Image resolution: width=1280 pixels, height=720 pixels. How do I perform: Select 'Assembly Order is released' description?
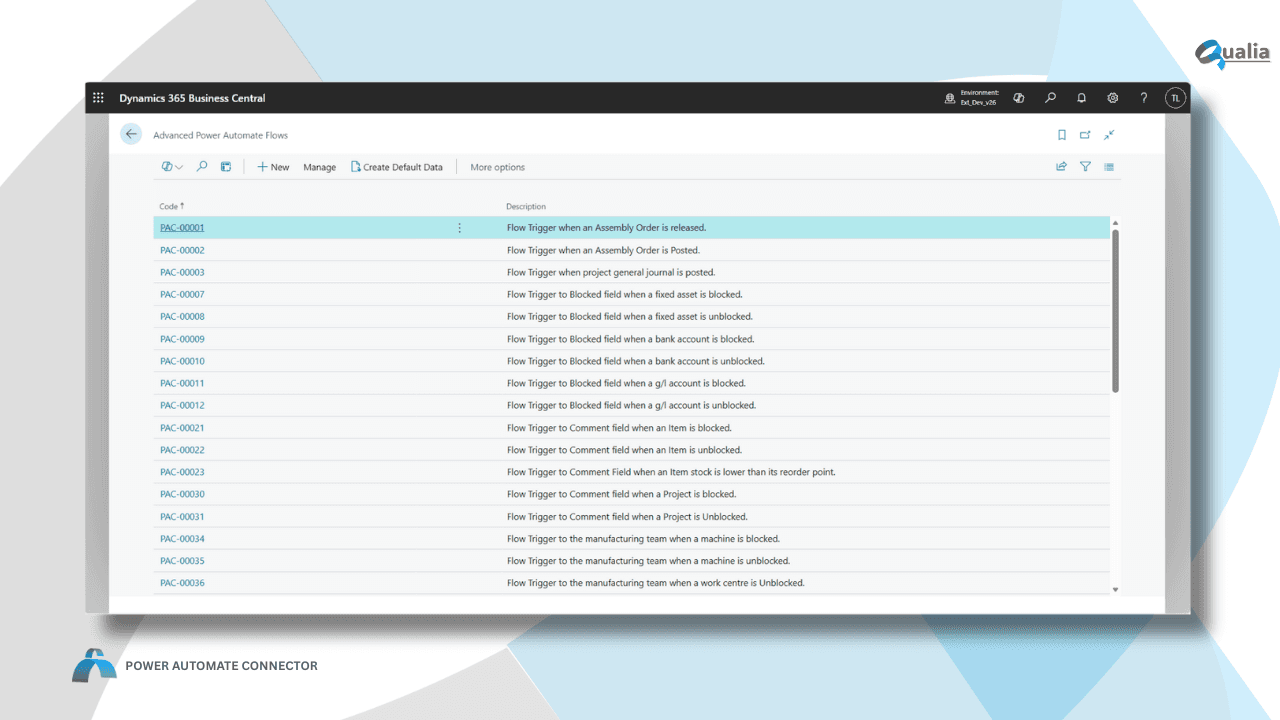[606, 228]
